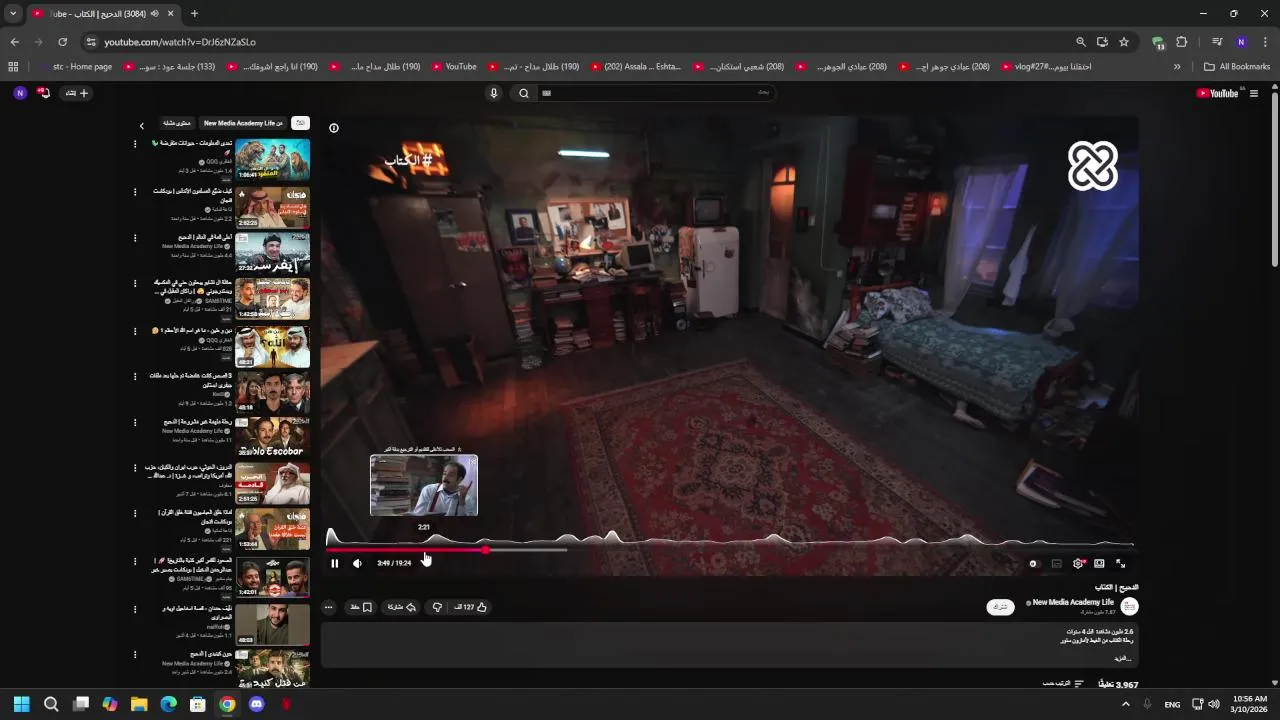
Task: Subscribe to New Media Academy Life
Action: click(x=1000, y=607)
